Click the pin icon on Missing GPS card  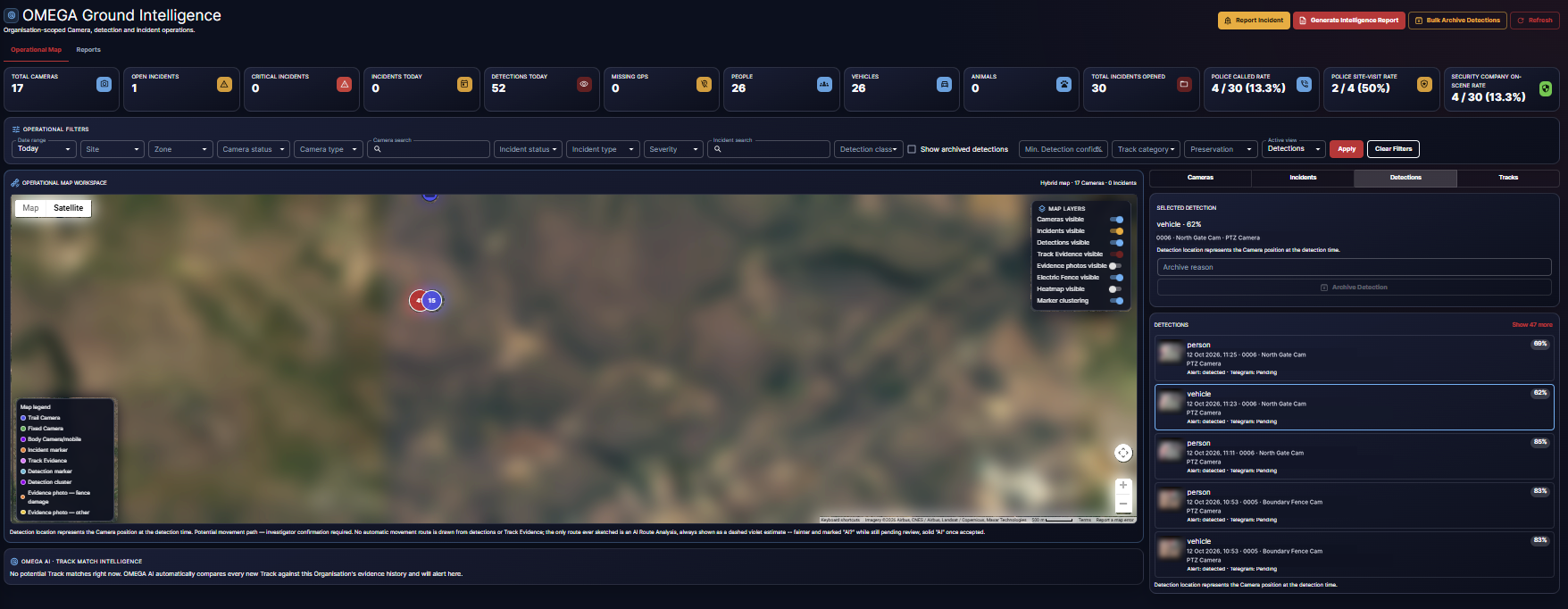[705, 84]
